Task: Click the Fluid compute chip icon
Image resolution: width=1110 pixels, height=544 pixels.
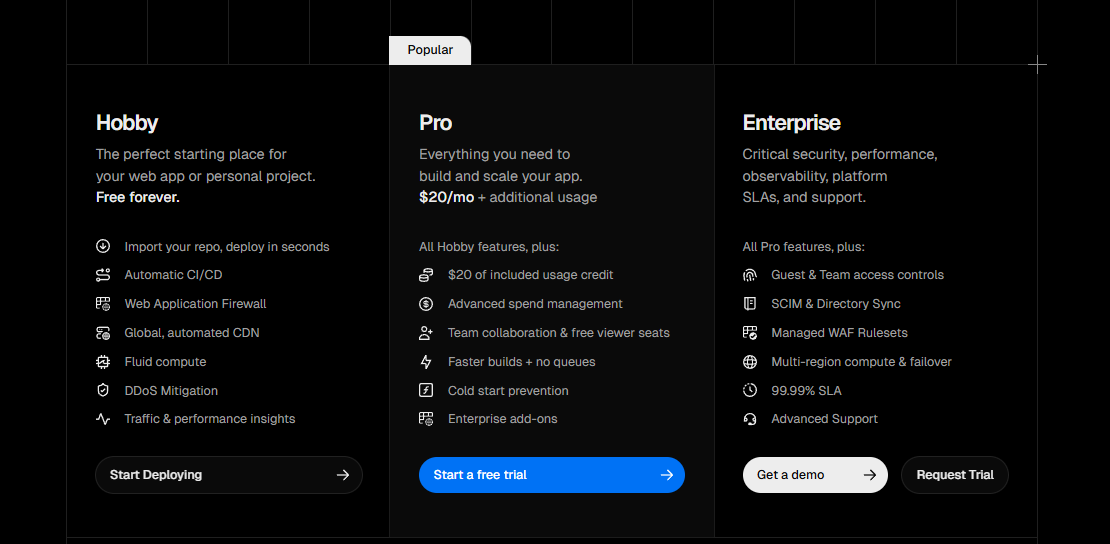Action: [x=103, y=362]
